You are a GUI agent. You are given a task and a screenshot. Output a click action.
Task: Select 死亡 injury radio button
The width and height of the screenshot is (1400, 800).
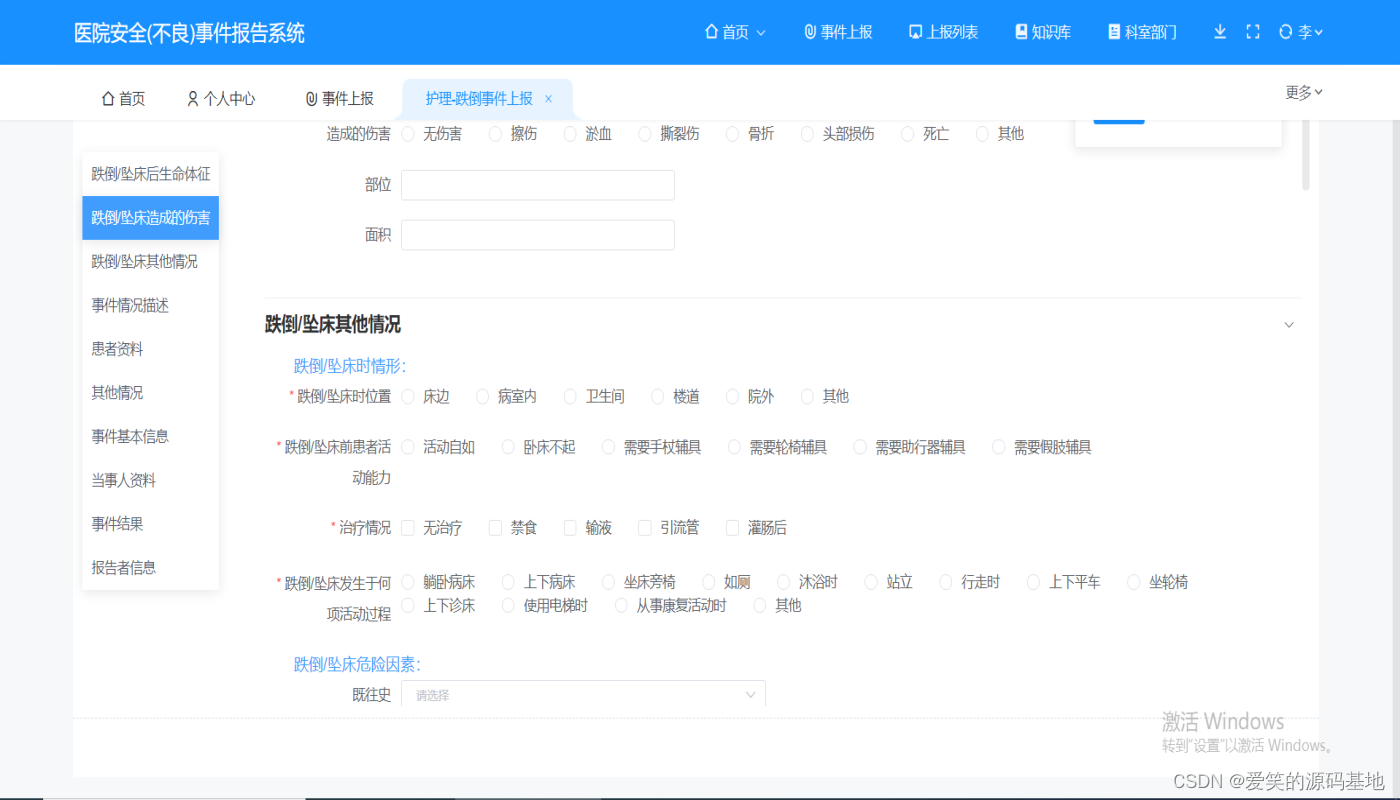click(908, 134)
